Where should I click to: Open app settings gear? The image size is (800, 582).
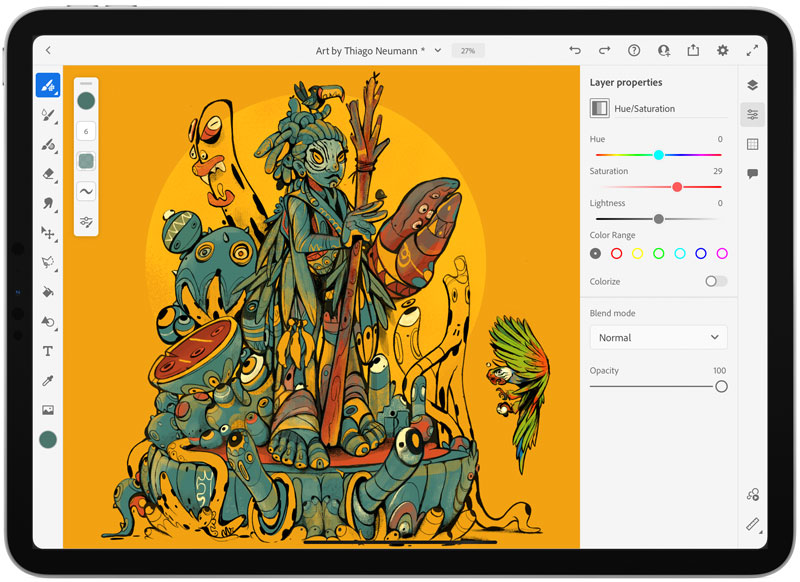point(722,50)
